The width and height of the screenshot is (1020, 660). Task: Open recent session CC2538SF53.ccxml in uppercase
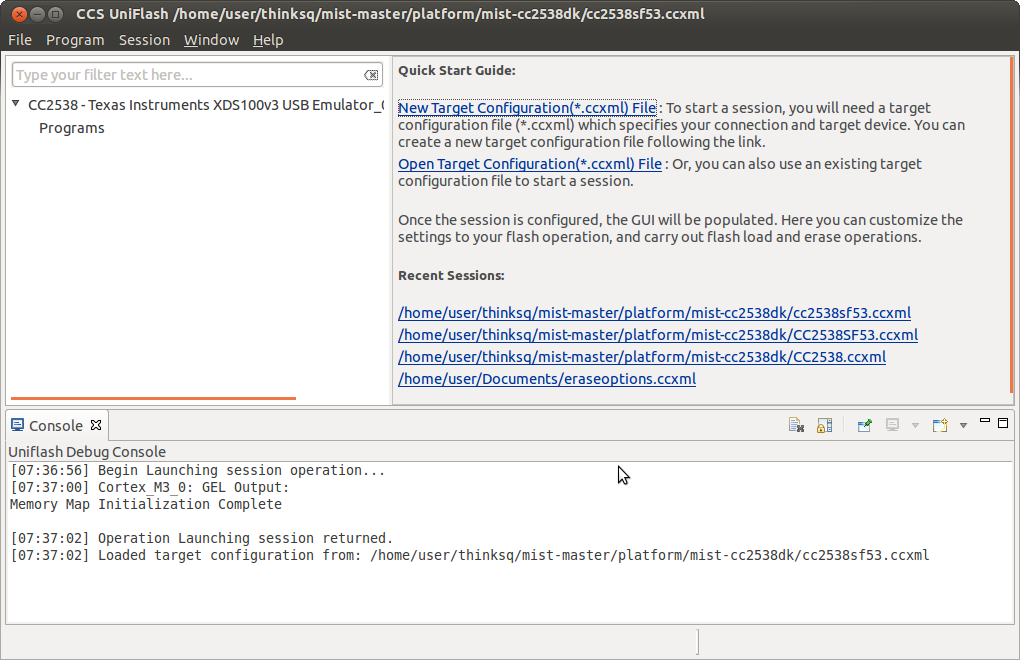658,335
